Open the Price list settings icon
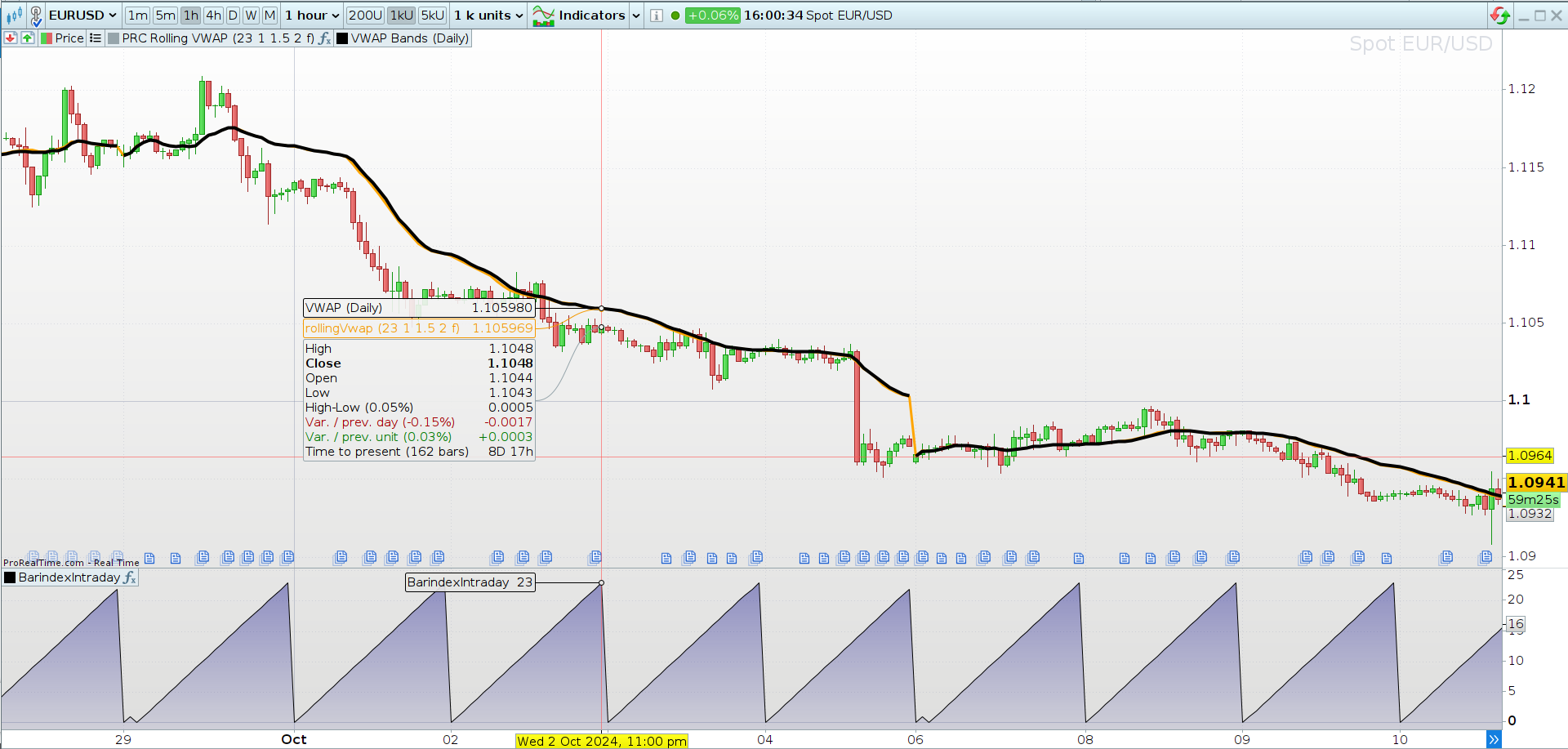Image resolution: width=1568 pixels, height=749 pixels. pos(96,38)
